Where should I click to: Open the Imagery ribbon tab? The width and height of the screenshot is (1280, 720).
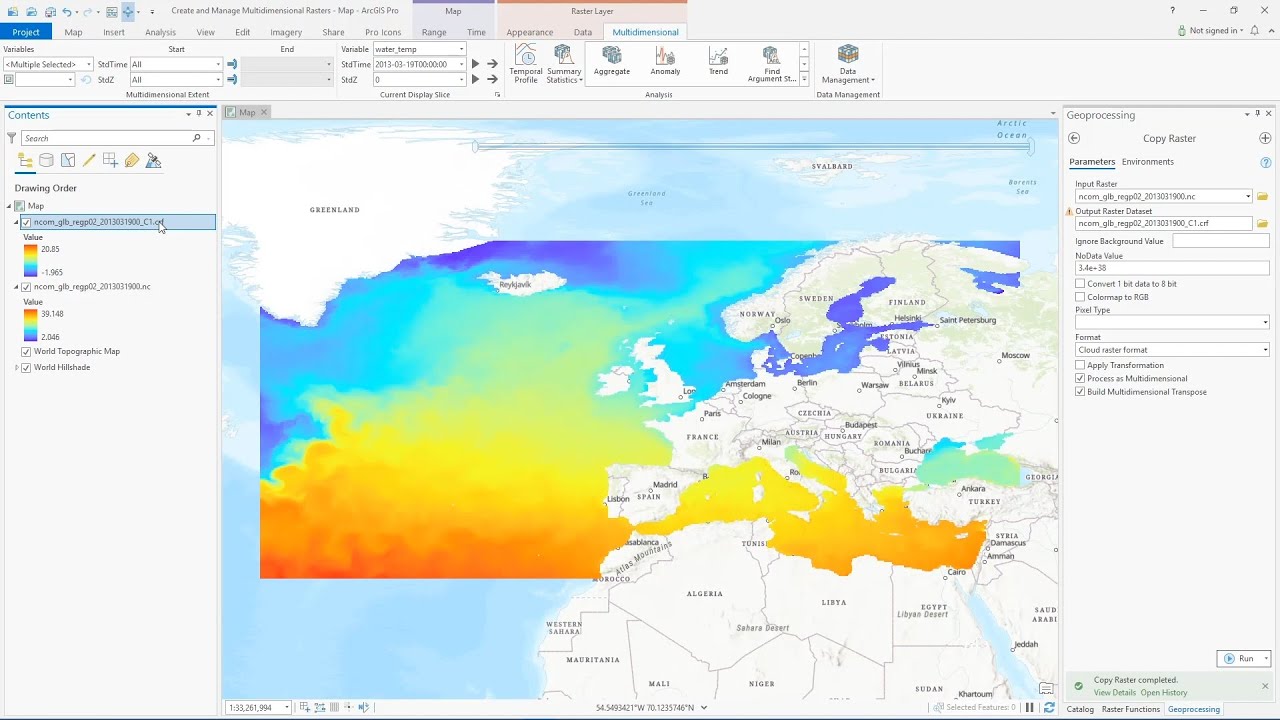pos(286,32)
